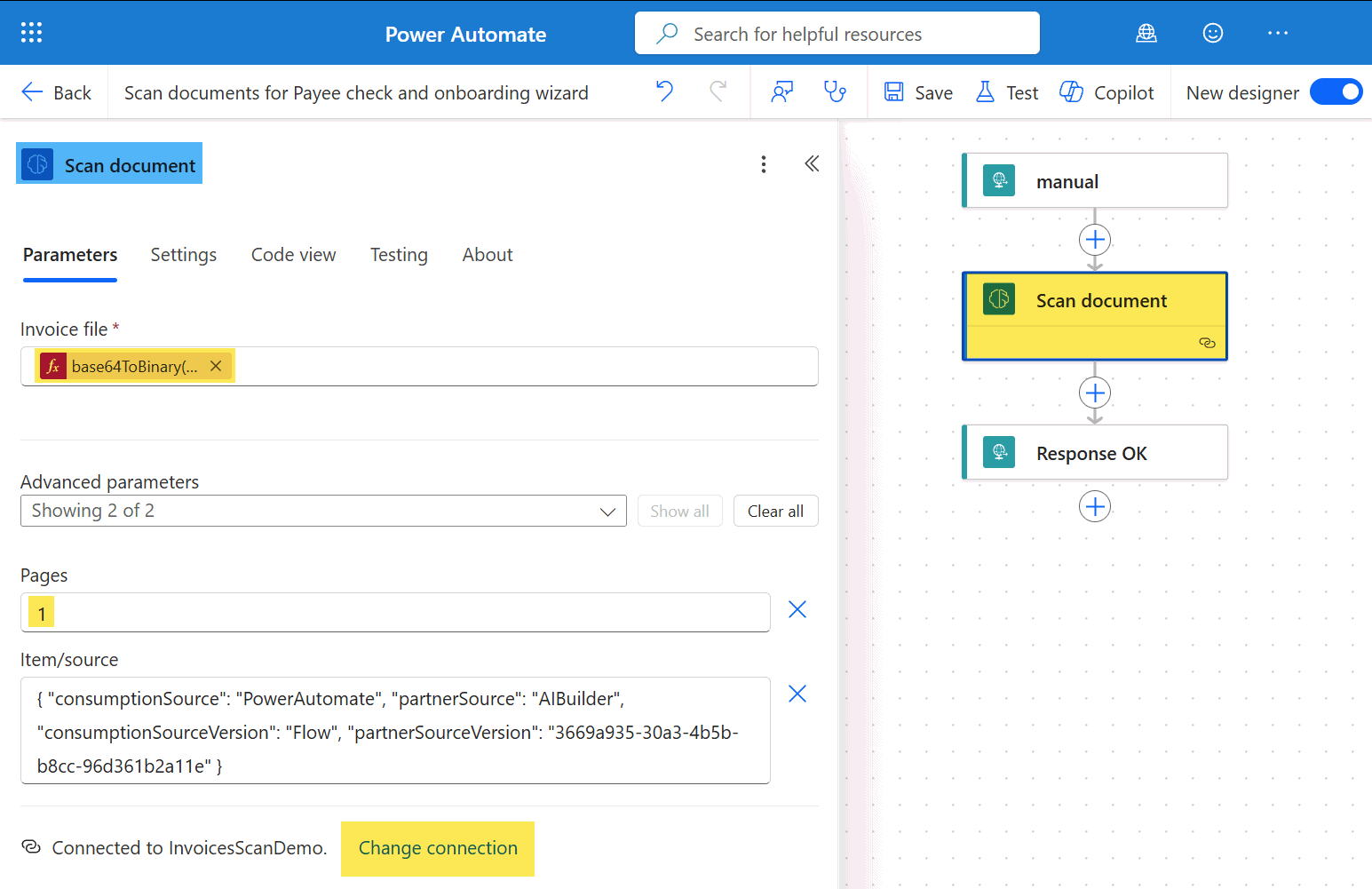This screenshot has height=889, width=1372.
Task: Click the Response OK node icon
Action: click(999, 452)
